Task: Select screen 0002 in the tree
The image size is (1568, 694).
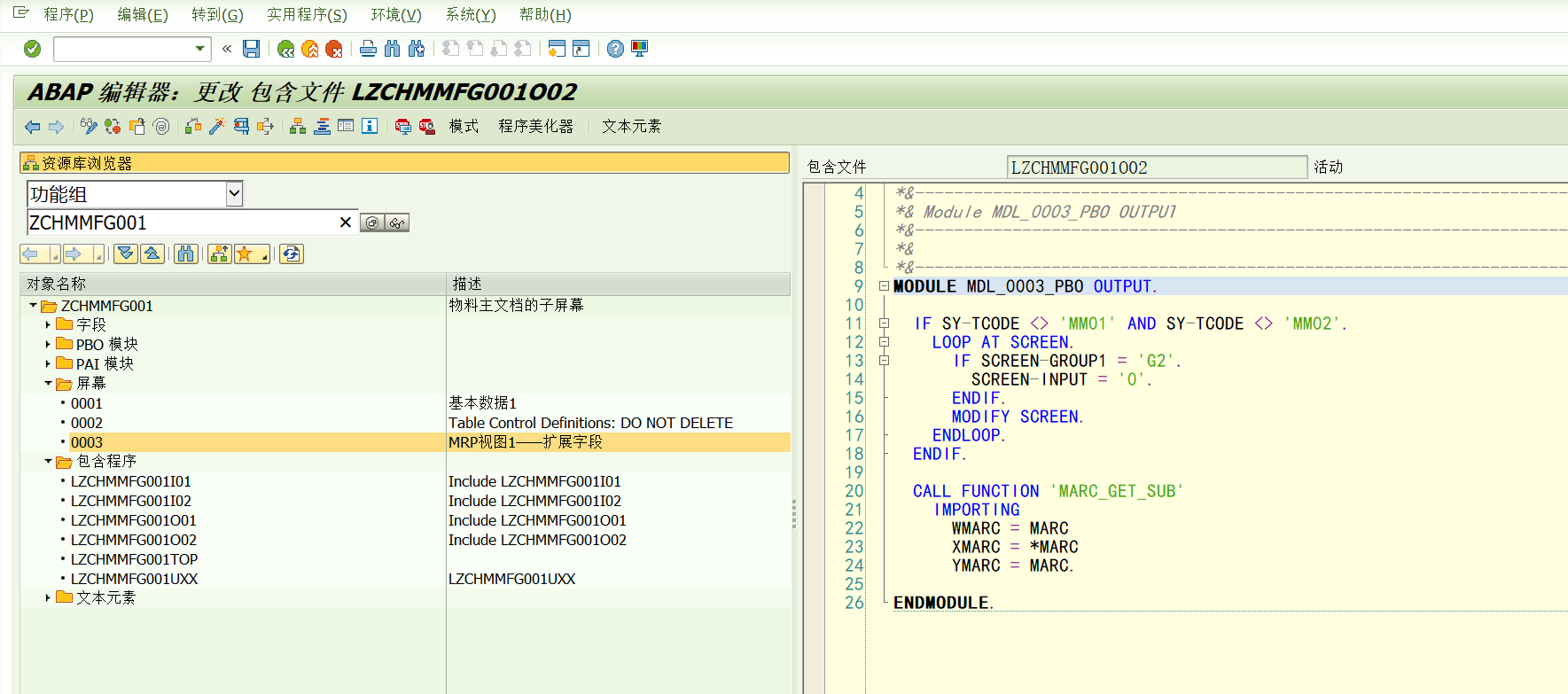Action: tap(87, 423)
